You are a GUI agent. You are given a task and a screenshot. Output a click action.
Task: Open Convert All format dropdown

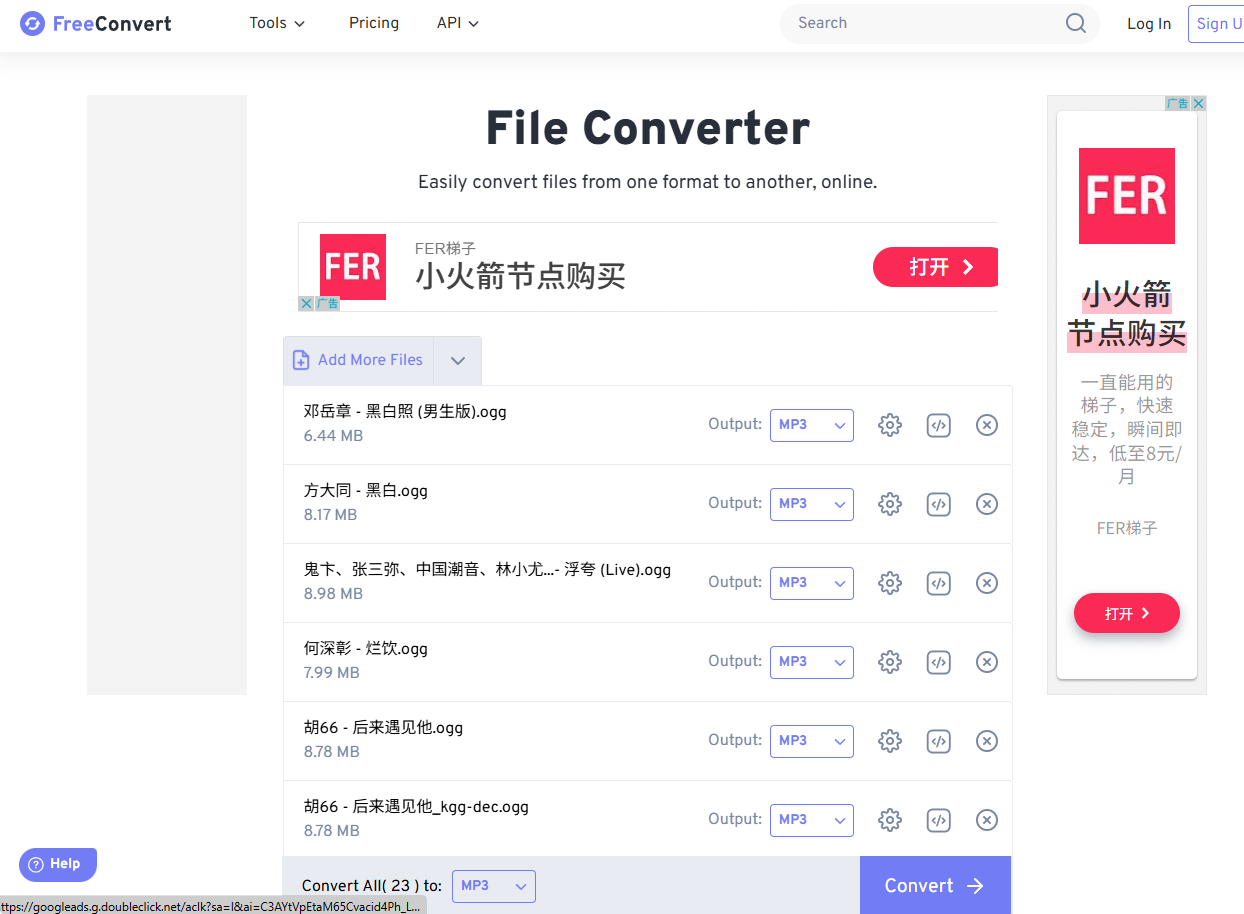(x=494, y=886)
